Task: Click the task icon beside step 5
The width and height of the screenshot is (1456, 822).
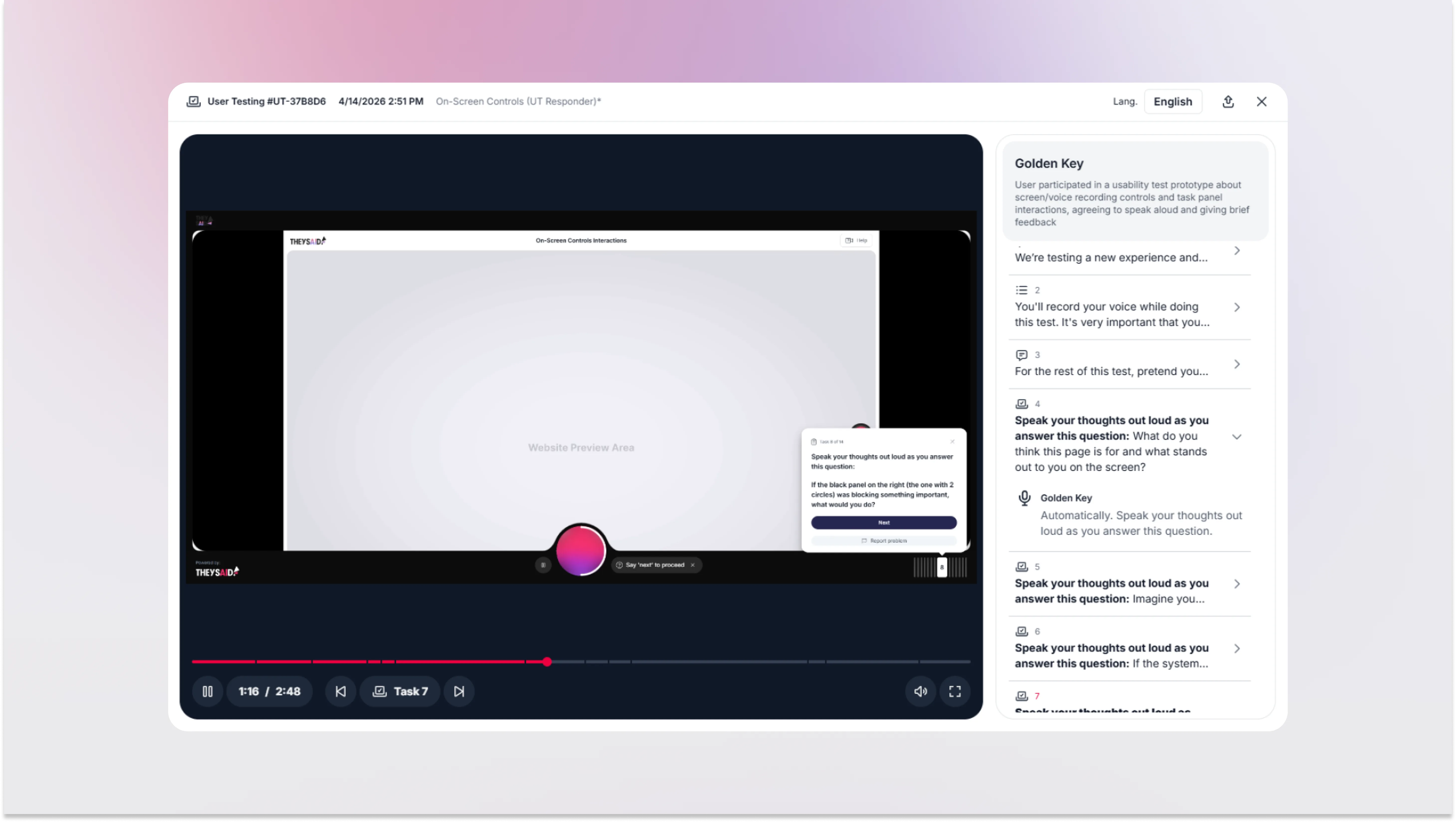Action: 1021,567
